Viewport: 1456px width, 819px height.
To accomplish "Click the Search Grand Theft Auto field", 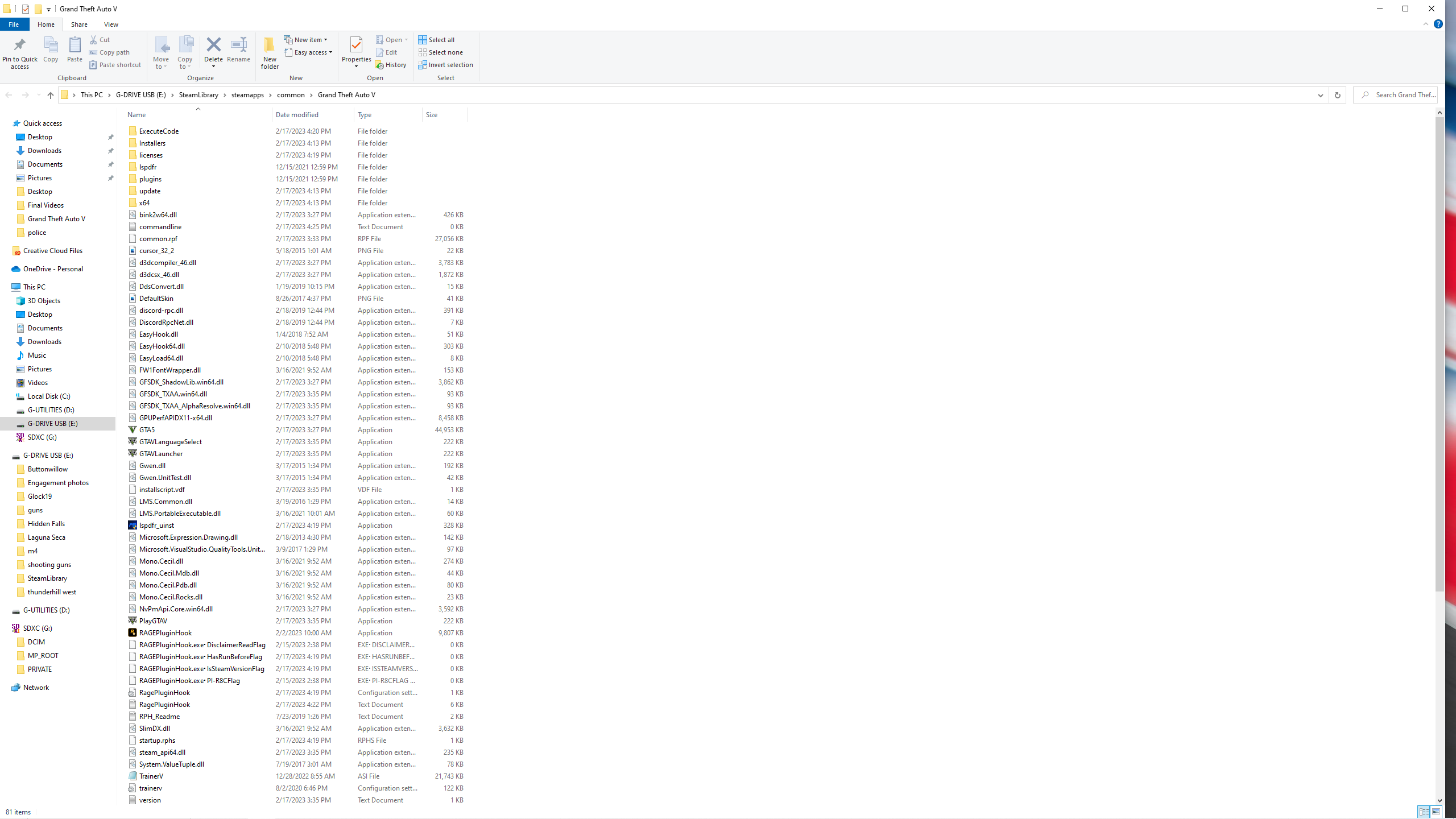I will tap(1402, 95).
